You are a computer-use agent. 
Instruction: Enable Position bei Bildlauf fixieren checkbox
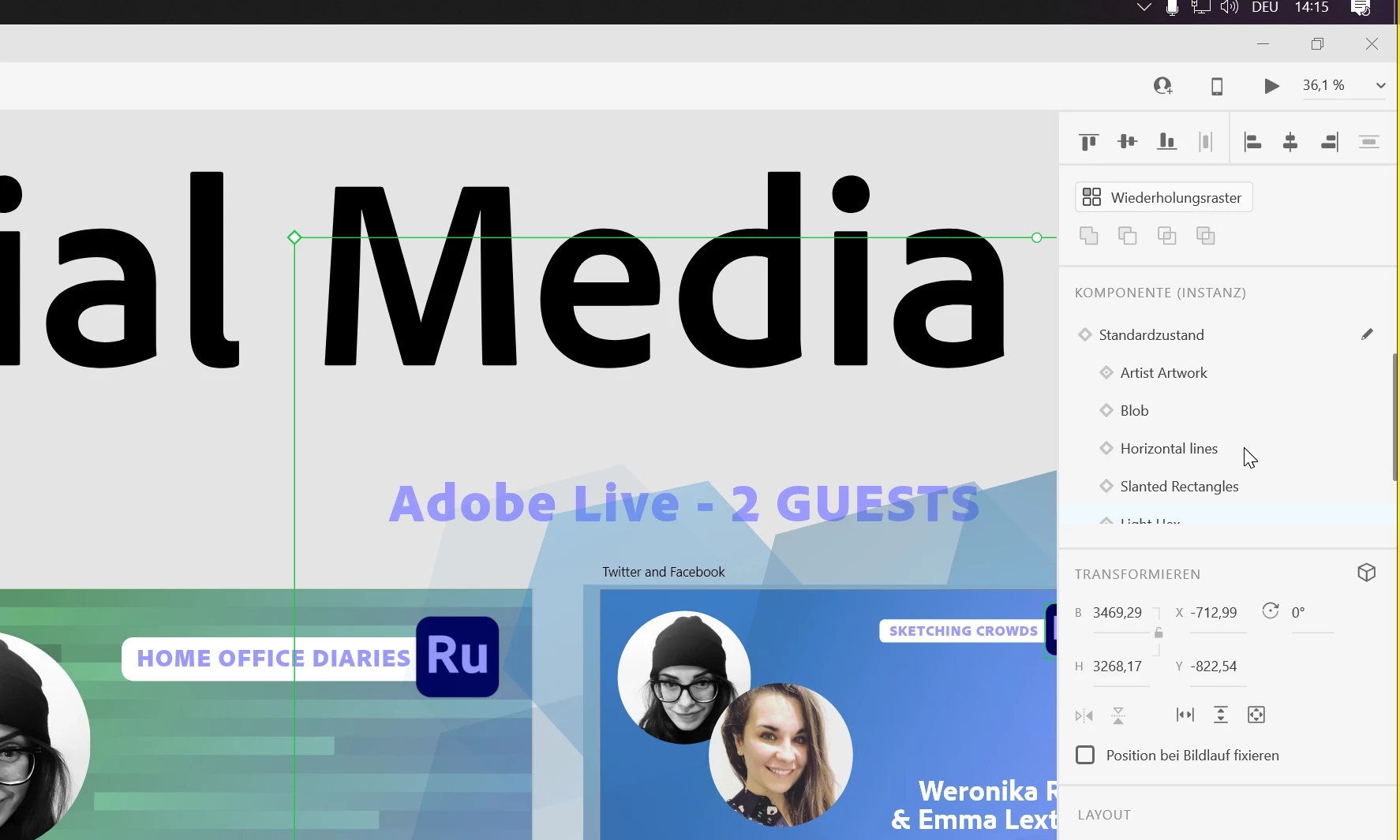pyautogui.click(x=1085, y=756)
